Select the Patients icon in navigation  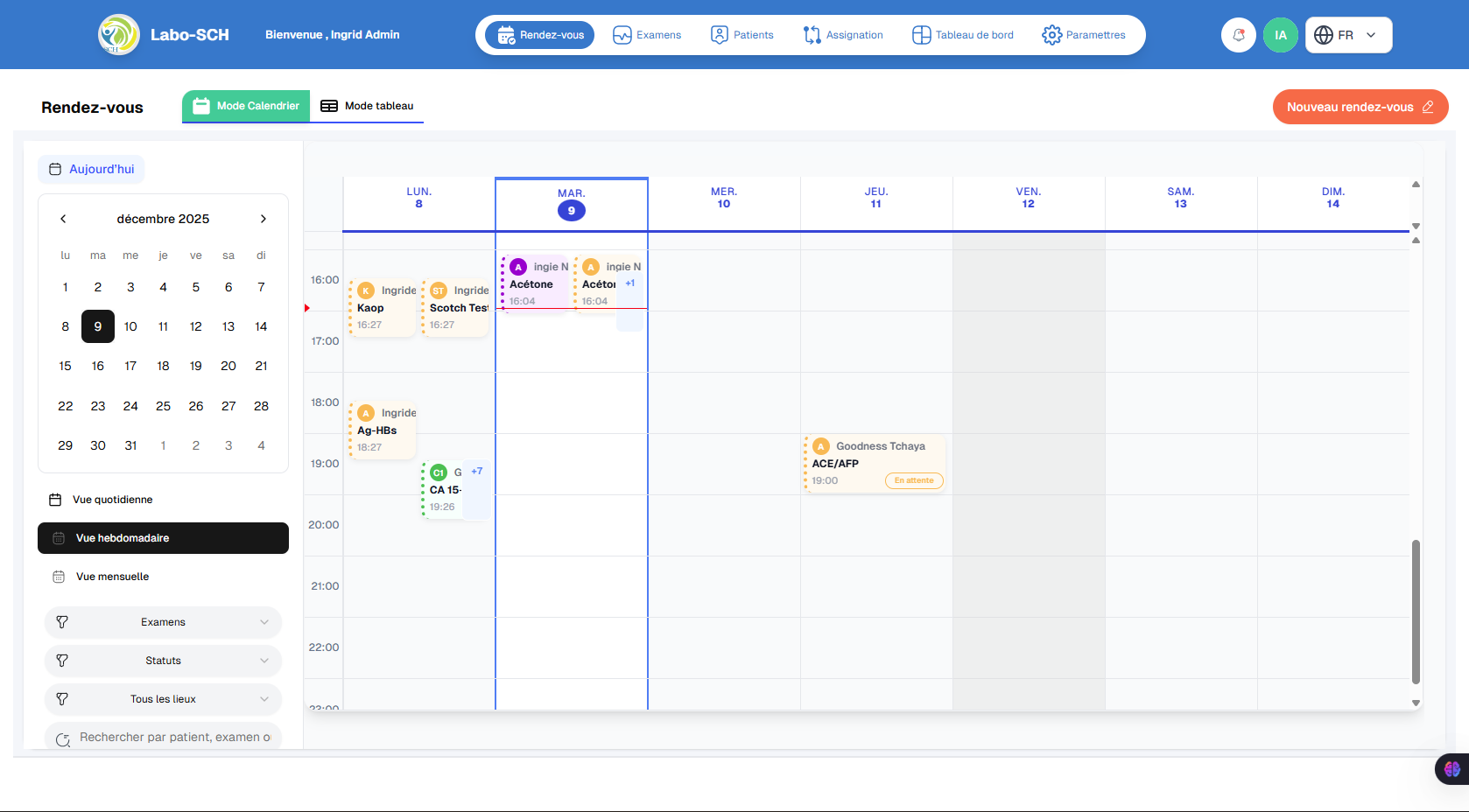[720, 34]
